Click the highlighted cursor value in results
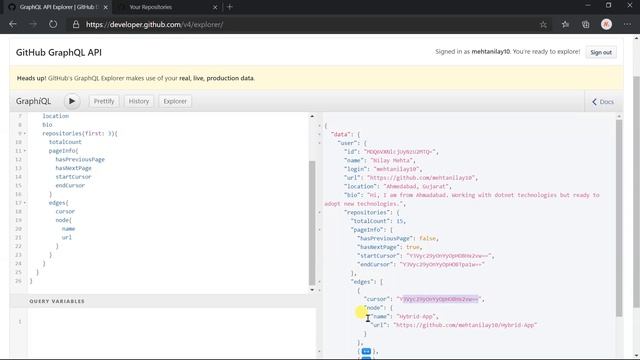The image size is (640, 360). 440,299
